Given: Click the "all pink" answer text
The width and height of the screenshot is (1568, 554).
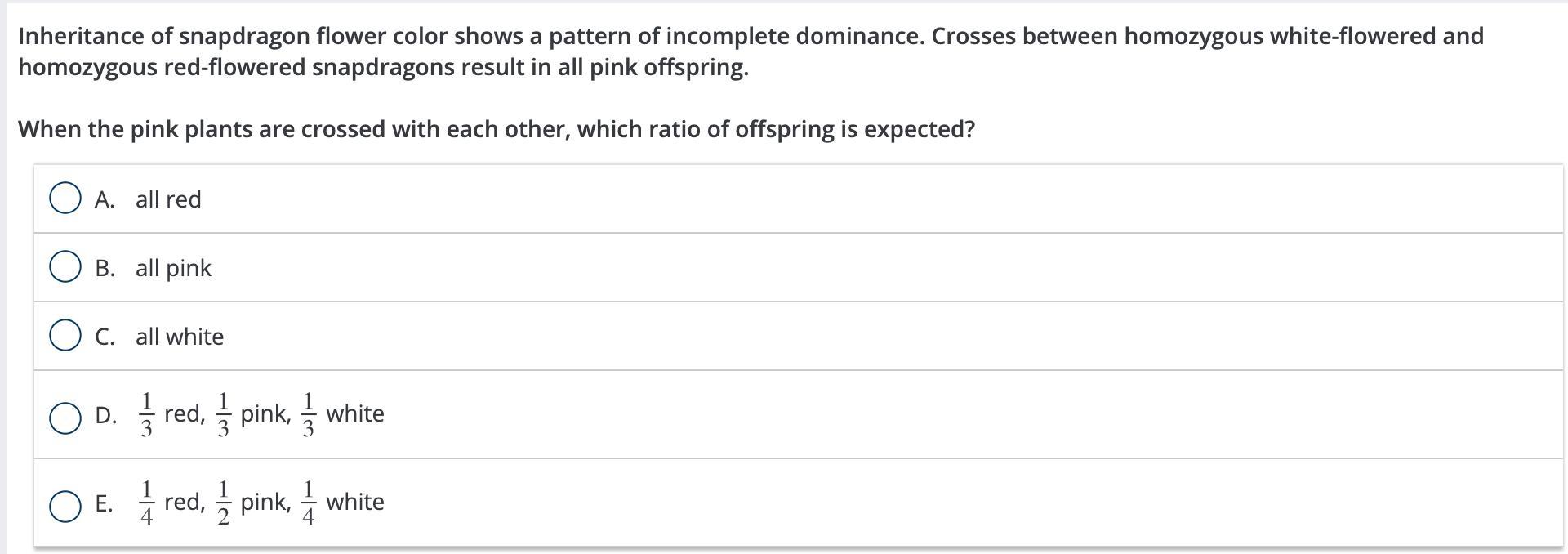Looking at the screenshot, I should [173, 268].
